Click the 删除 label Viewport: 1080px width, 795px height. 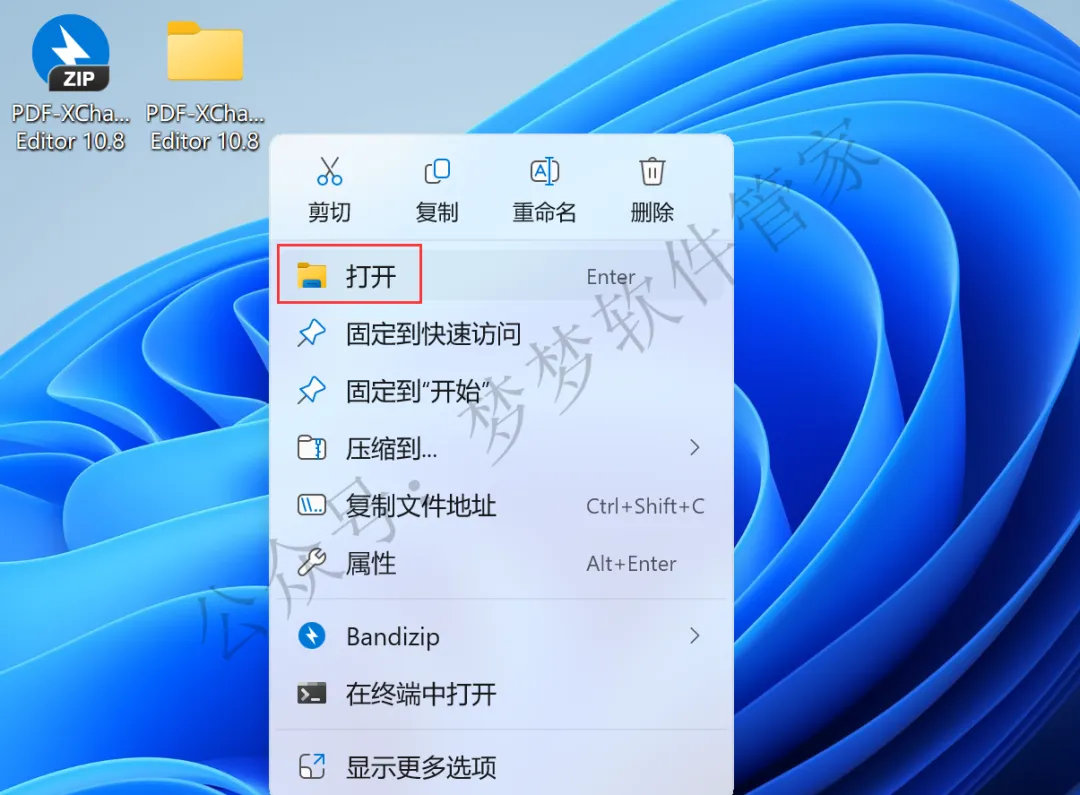[652, 211]
